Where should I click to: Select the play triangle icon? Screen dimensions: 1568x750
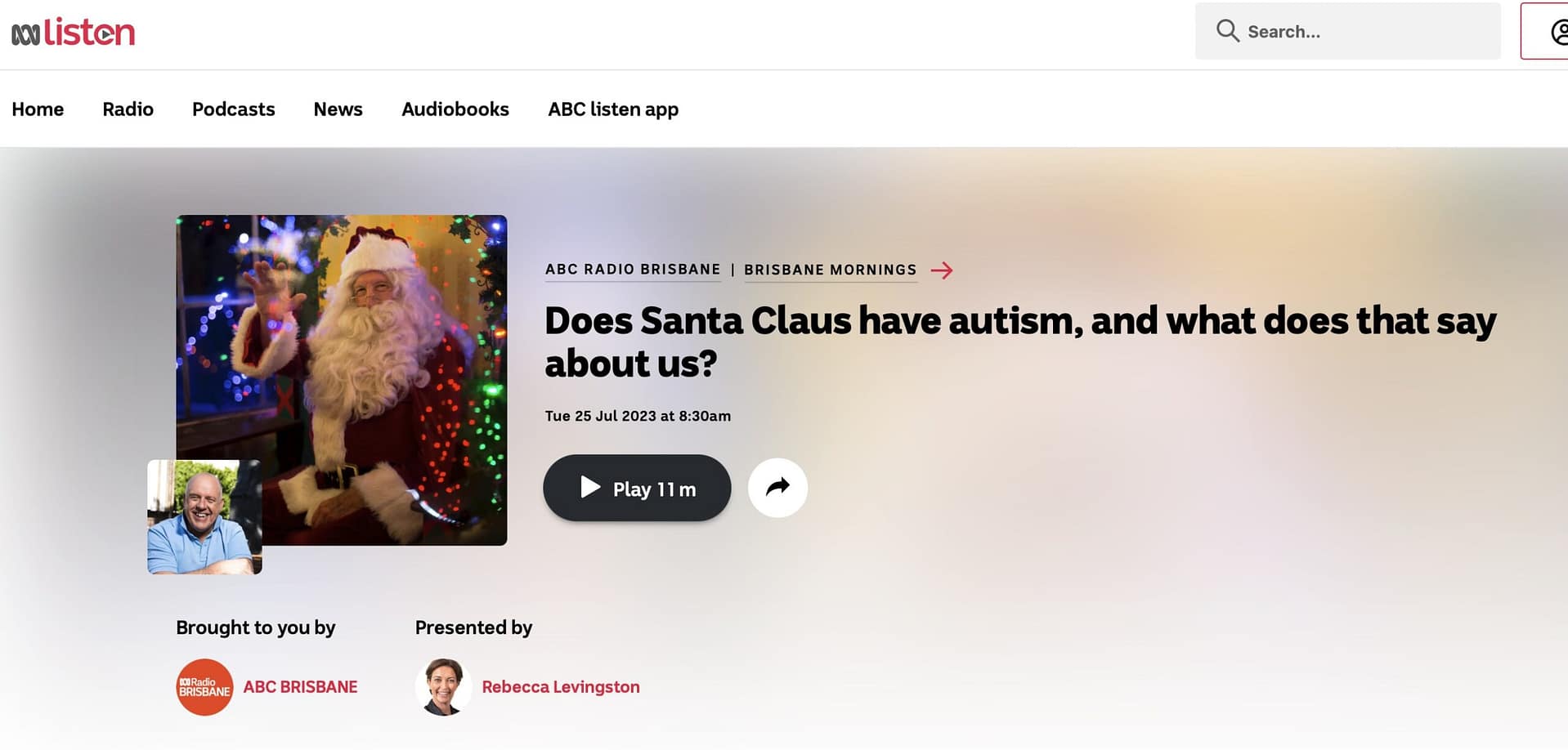coord(590,488)
